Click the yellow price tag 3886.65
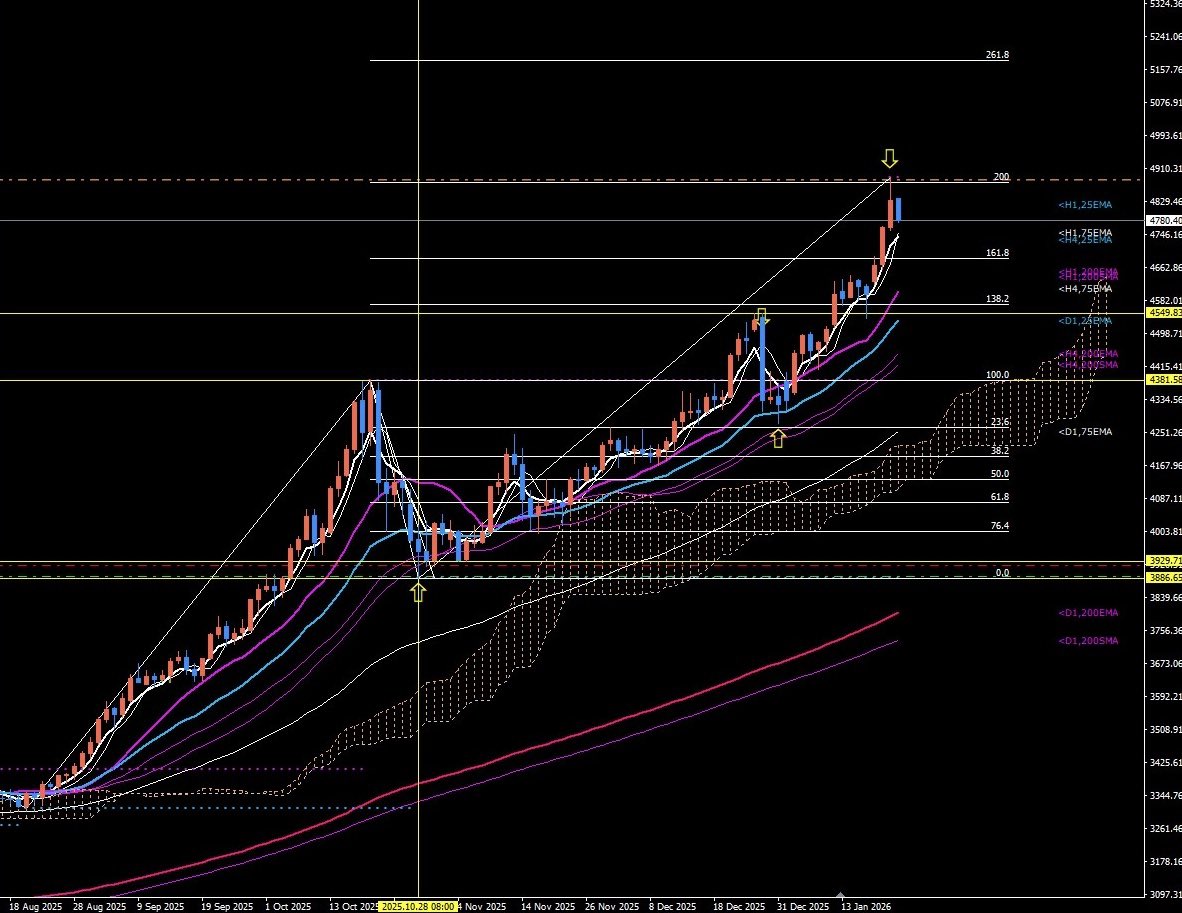Image resolution: width=1182 pixels, height=913 pixels. pyautogui.click(x=1164, y=578)
